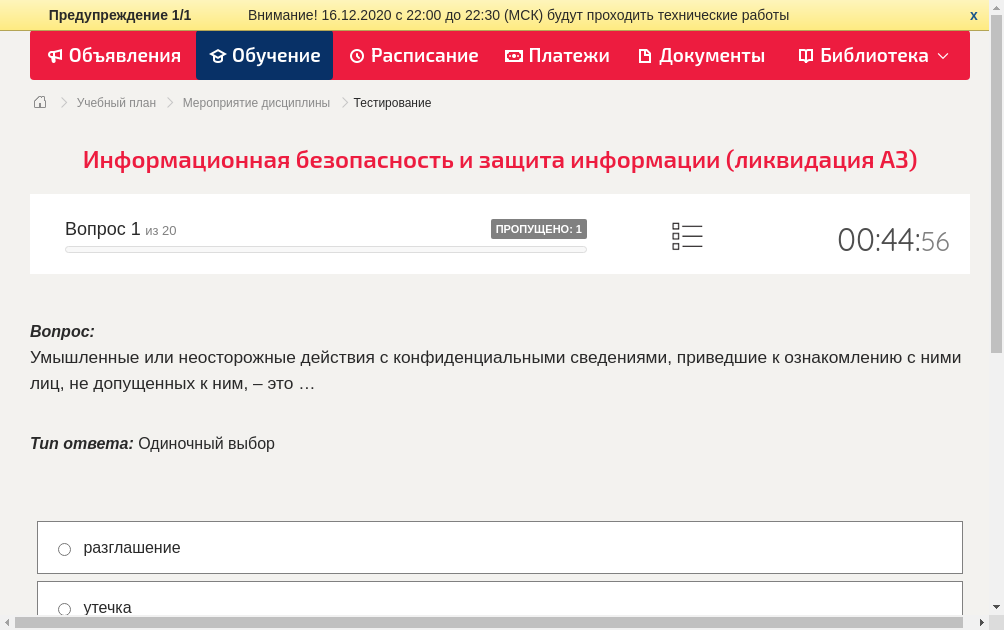Image resolution: width=1004 pixels, height=630 pixels.
Task: Click the home icon in breadcrumbs
Action: [40, 102]
